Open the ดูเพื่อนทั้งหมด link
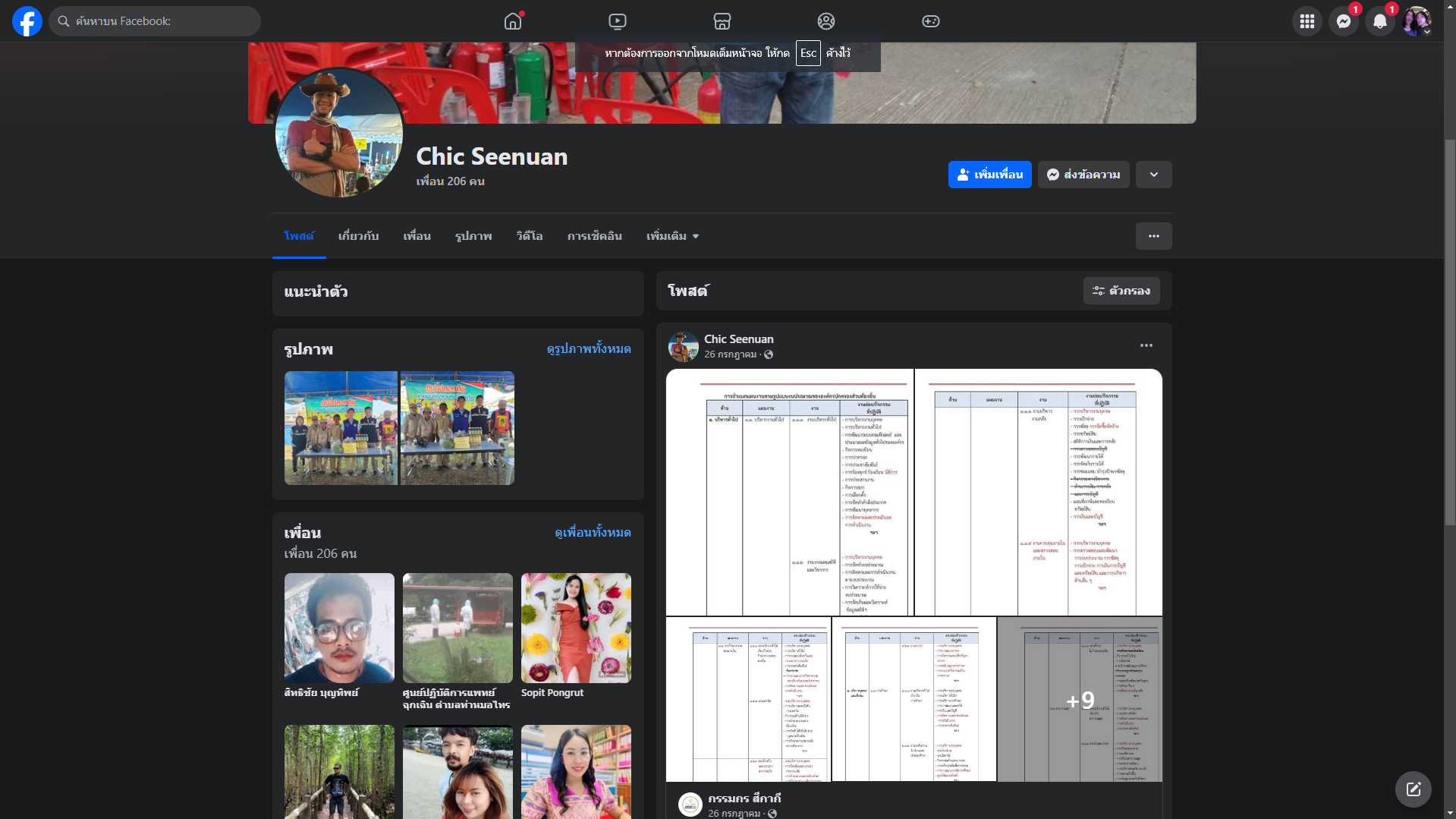Viewport: 1456px width, 819px height. (x=593, y=532)
